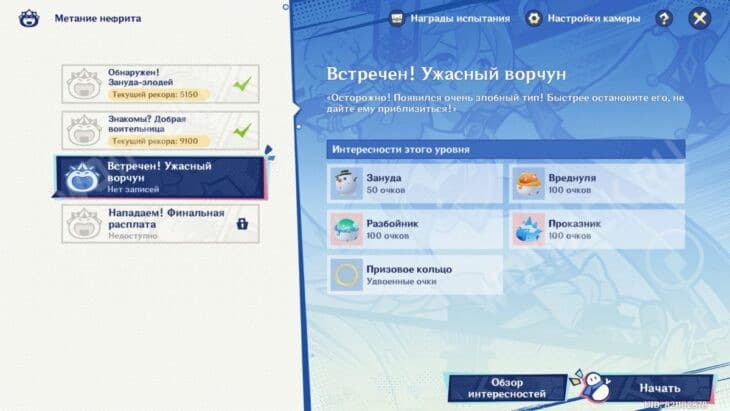Click the camera settings gear icon
Image resolution: width=730 pixels, height=411 pixels.
click(x=534, y=19)
